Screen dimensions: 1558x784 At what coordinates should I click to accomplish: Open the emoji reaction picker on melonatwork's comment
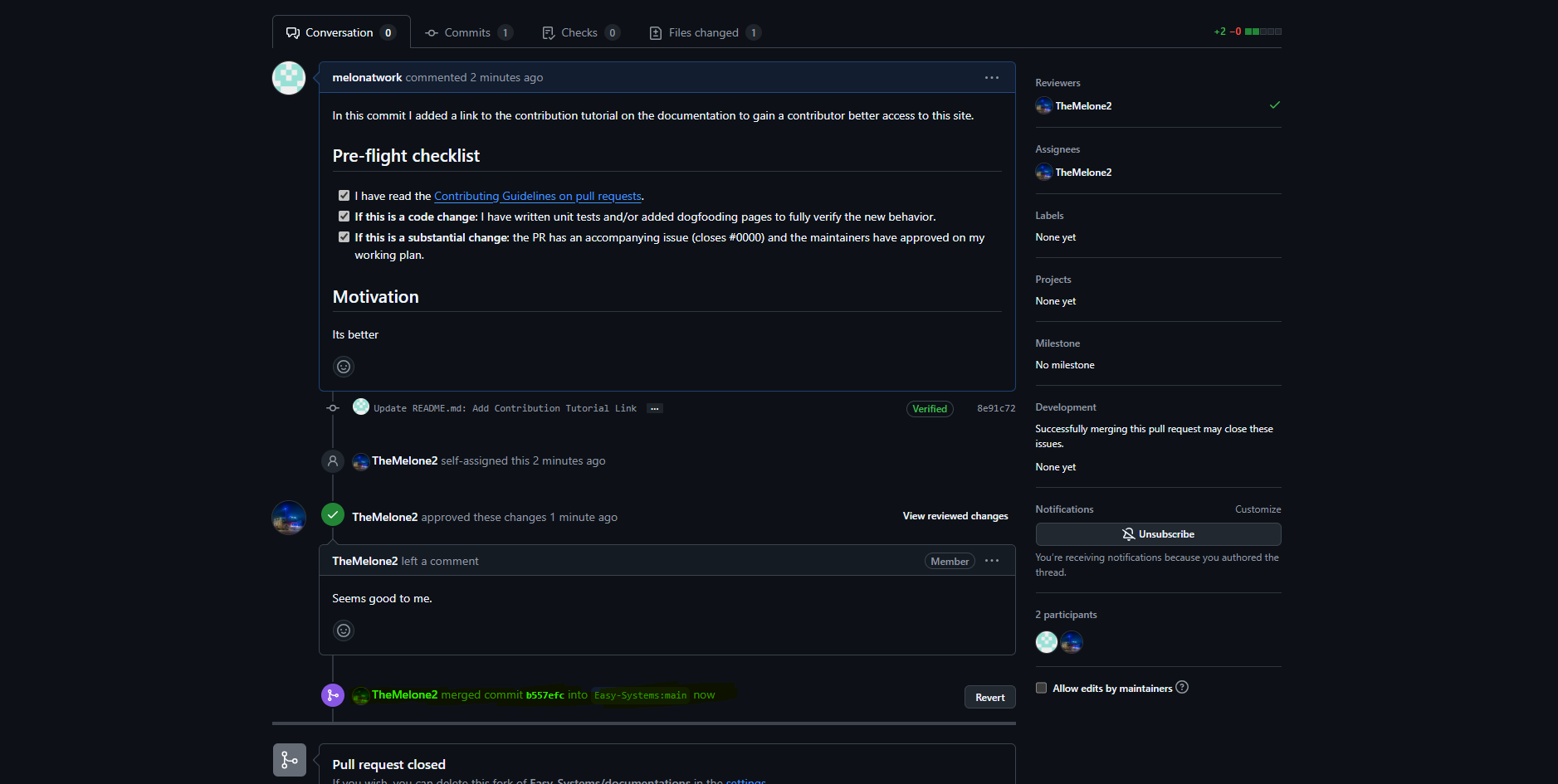[343, 366]
